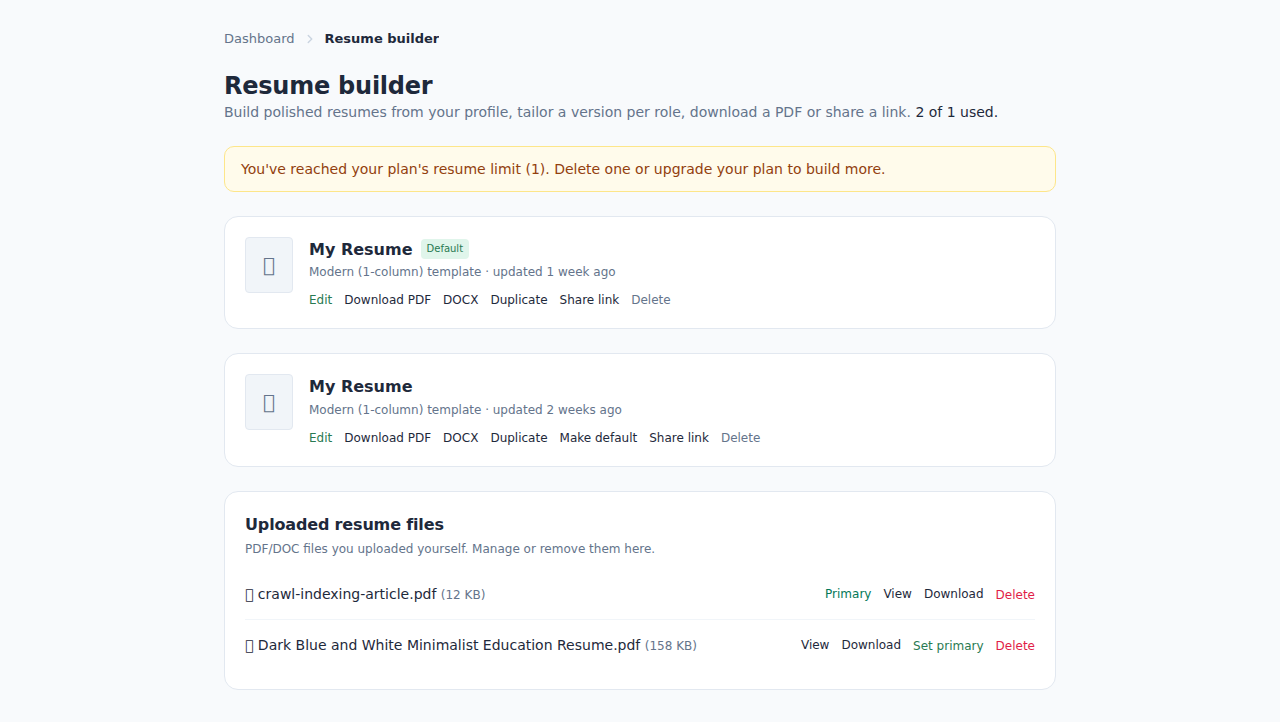Click the file icon beside Dark Blue Minimalist Resume

249,646
